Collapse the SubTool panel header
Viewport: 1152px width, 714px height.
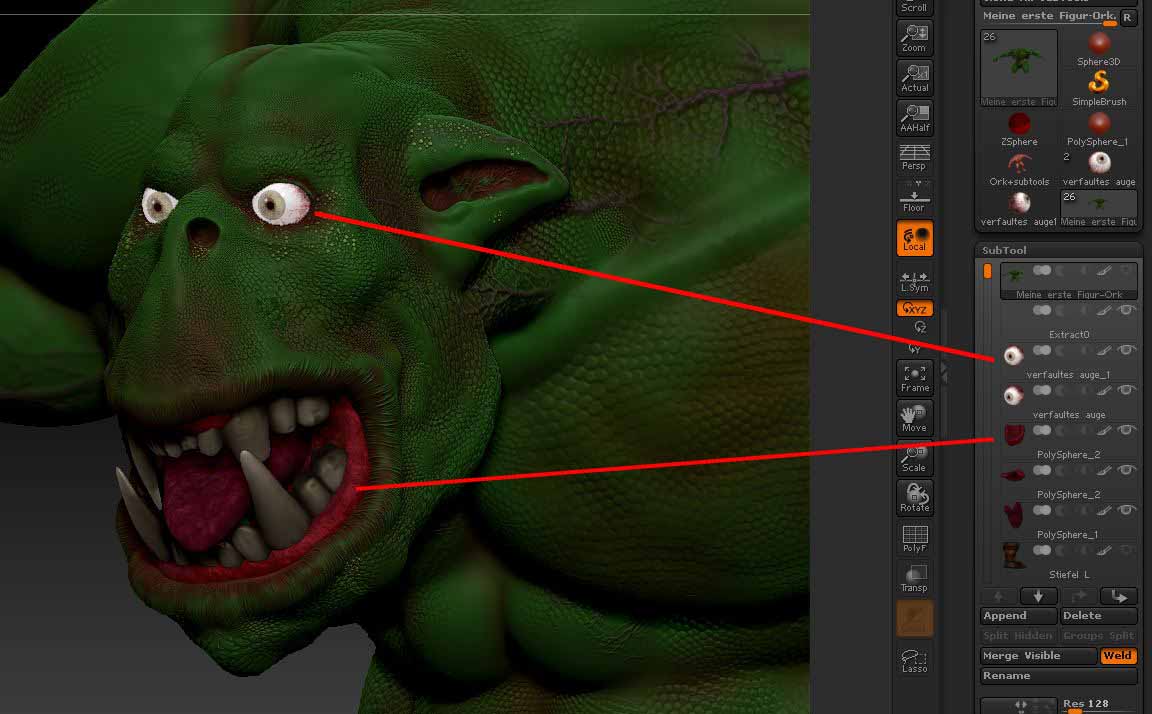(1004, 250)
